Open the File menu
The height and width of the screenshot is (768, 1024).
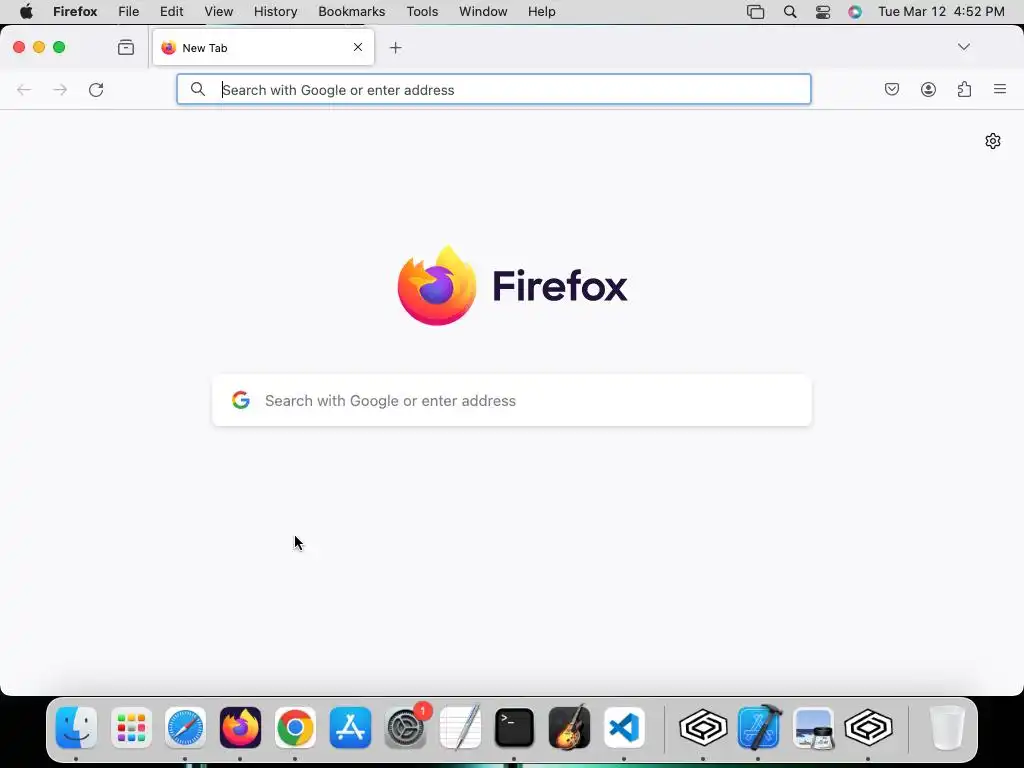coord(129,12)
